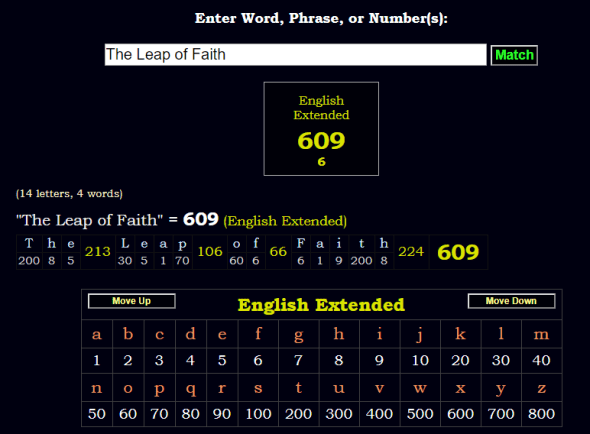Image resolution: width=590 pixels, height=434 pixels.
Task: Click letter 'g' in cipher table
Action: [x=298, y=335]
